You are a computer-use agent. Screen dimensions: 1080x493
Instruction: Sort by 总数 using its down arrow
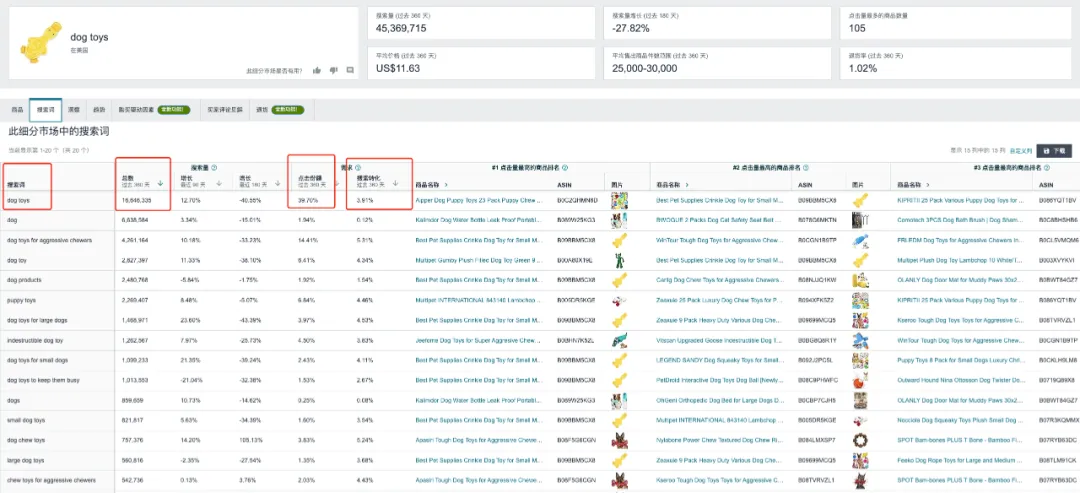(160, 183)
